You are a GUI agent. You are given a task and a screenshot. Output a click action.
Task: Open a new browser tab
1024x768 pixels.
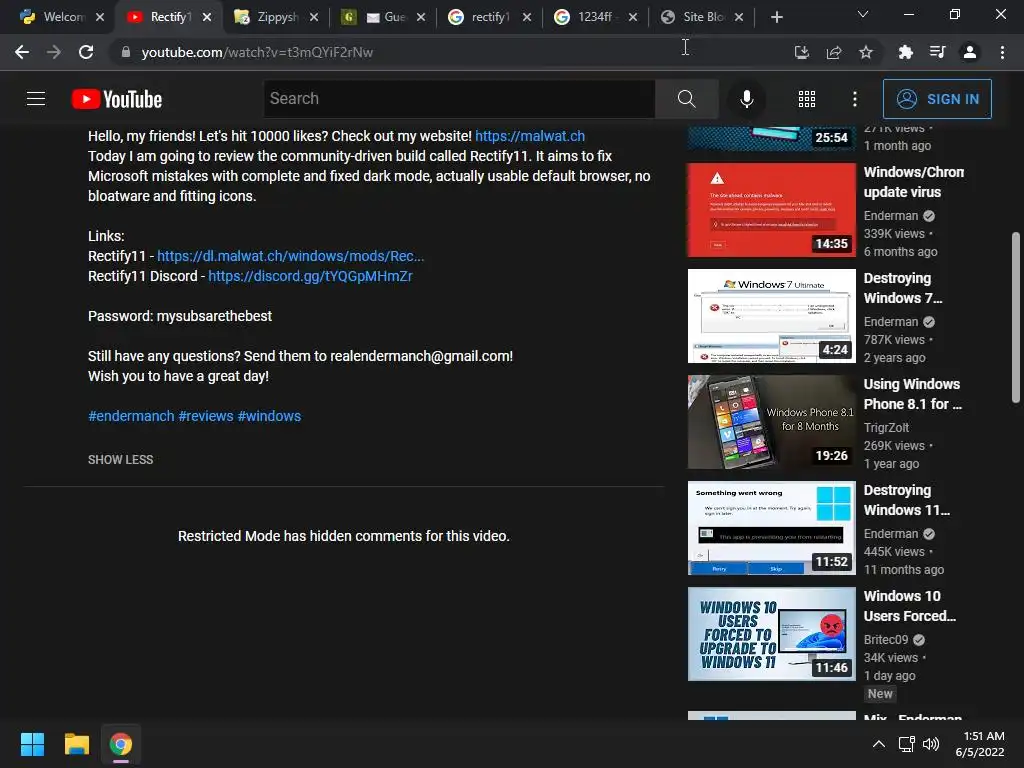click(776, 17)
